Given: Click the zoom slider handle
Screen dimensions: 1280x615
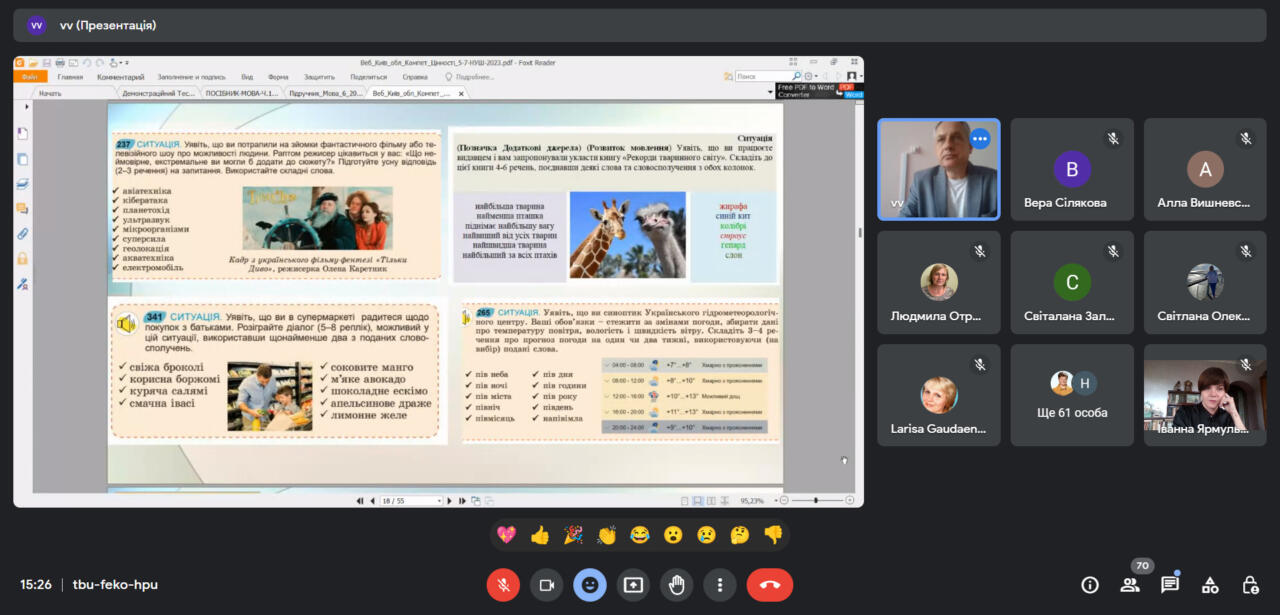Looking at the screenshot, I should (x=818, y=500).
